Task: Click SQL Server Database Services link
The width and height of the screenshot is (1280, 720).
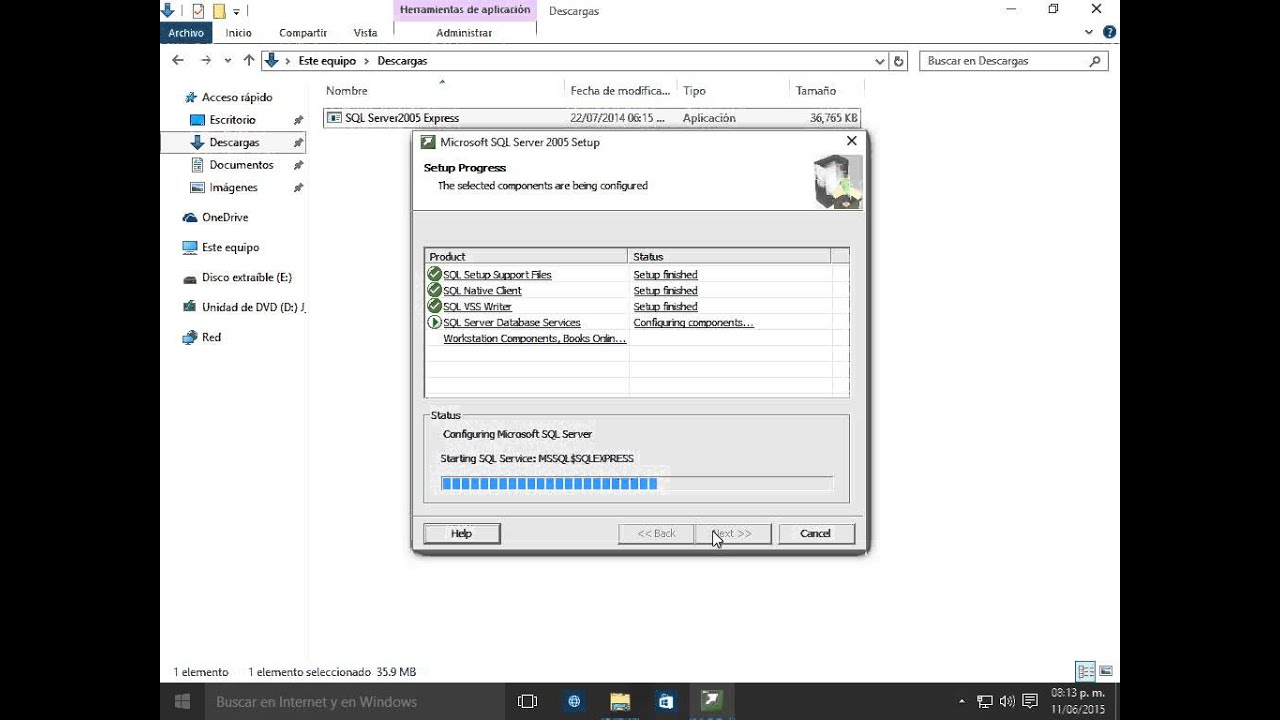Action: pos(511,323)
